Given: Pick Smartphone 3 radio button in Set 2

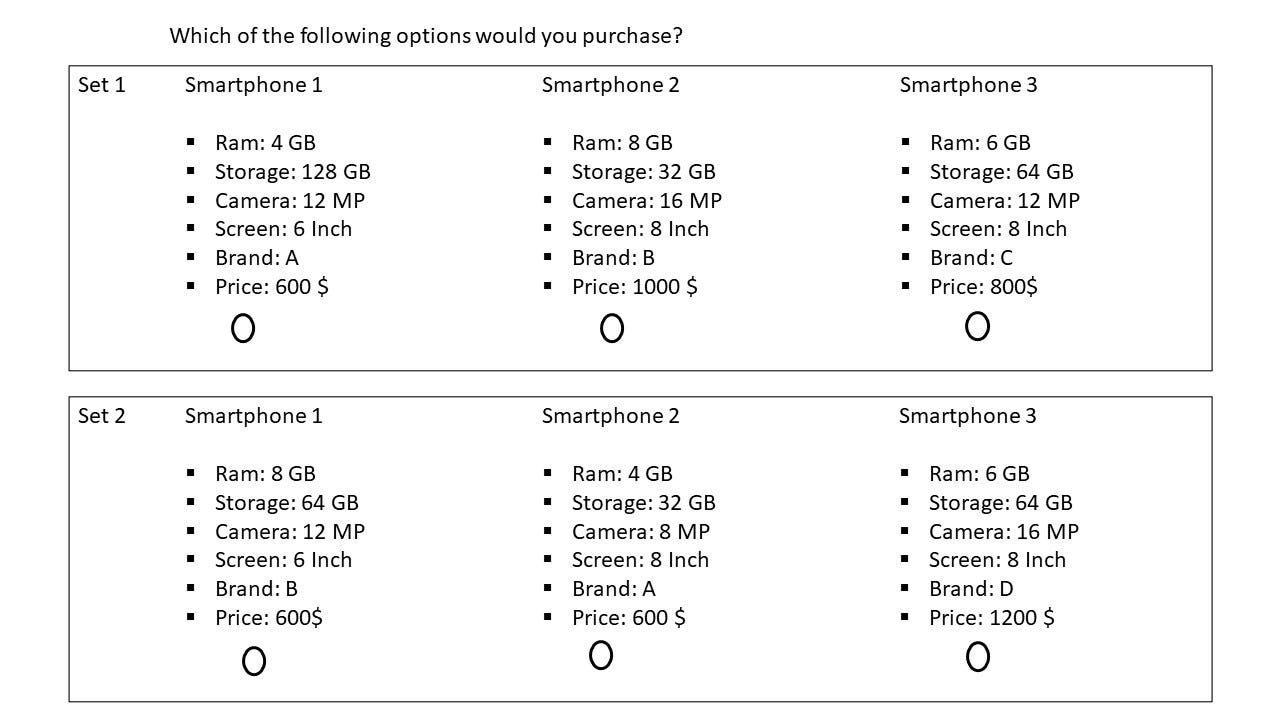Looking at the screenshot, I should pos(978,657).
